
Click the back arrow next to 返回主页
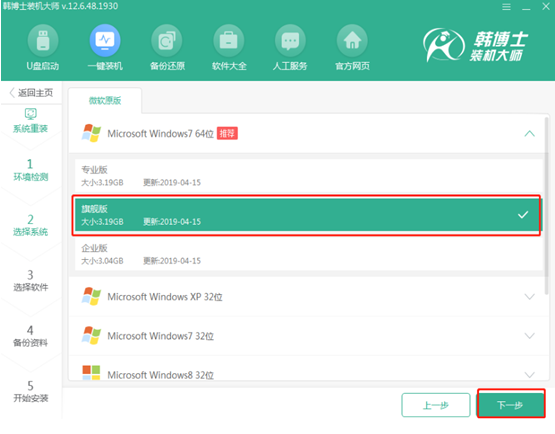click(x=12, y=93)
